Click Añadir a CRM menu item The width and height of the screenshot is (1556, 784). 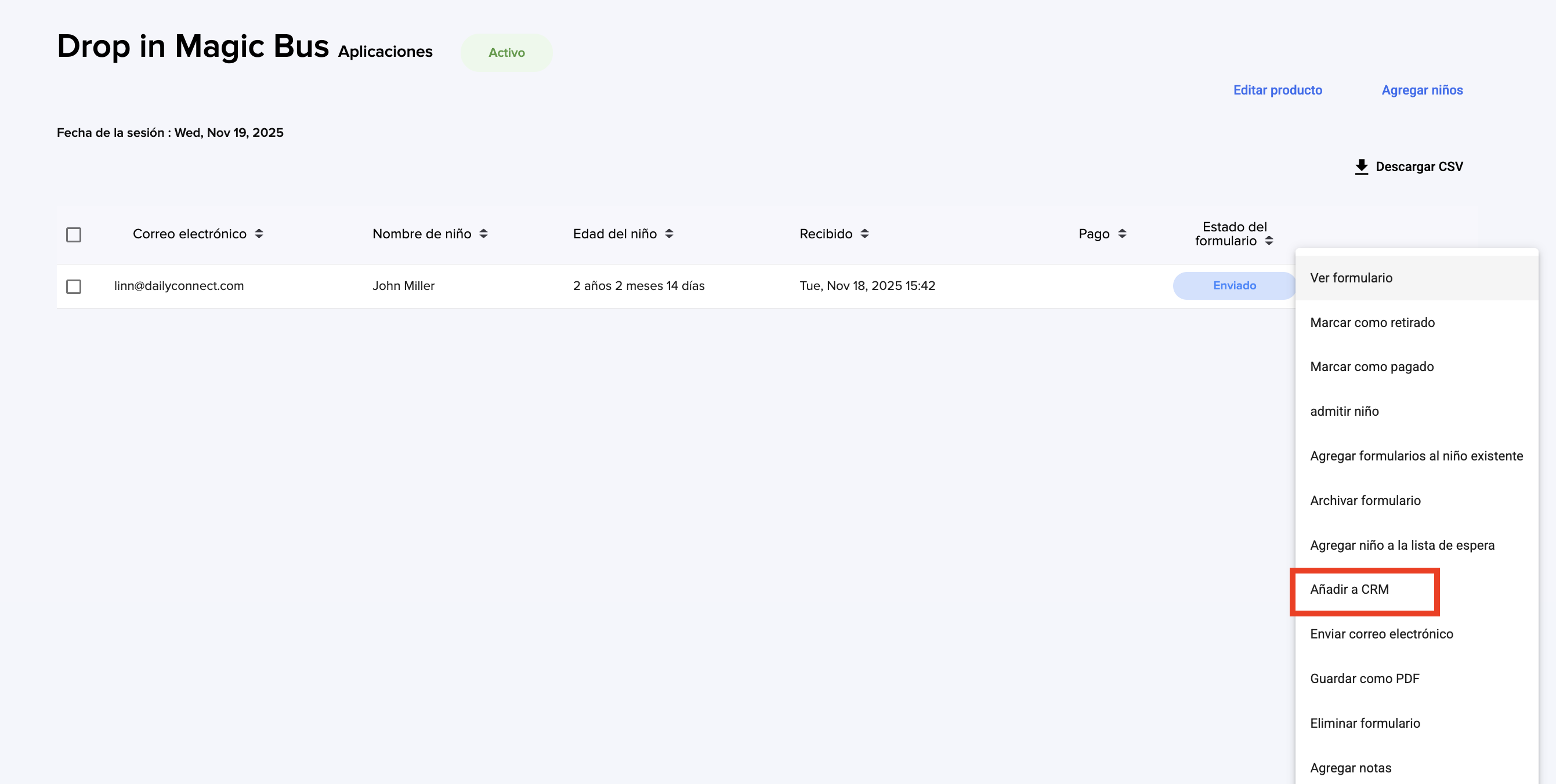coord(1349,589)
